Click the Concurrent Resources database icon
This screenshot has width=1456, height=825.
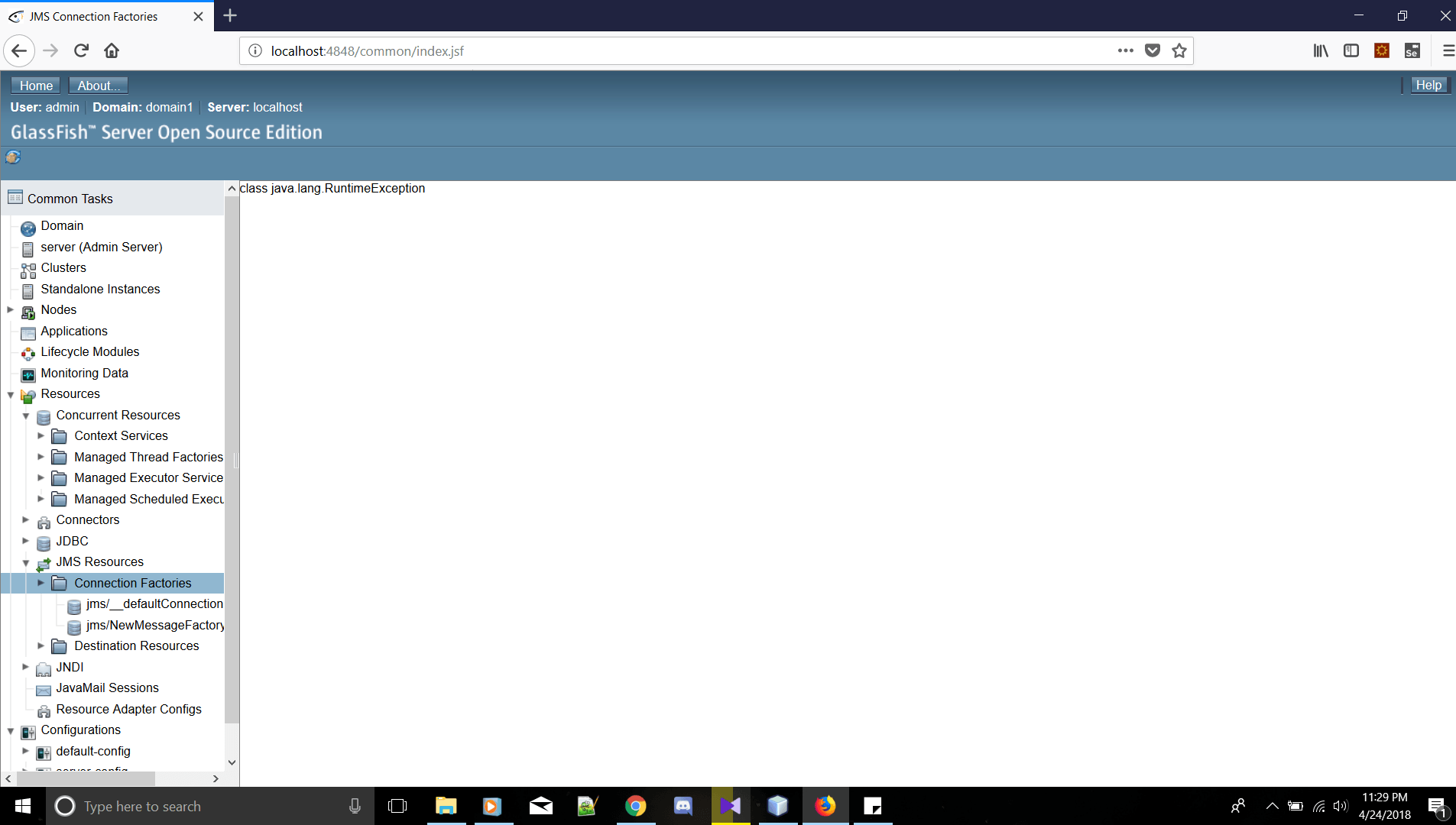pyautogui.click(x=44, y=417)
